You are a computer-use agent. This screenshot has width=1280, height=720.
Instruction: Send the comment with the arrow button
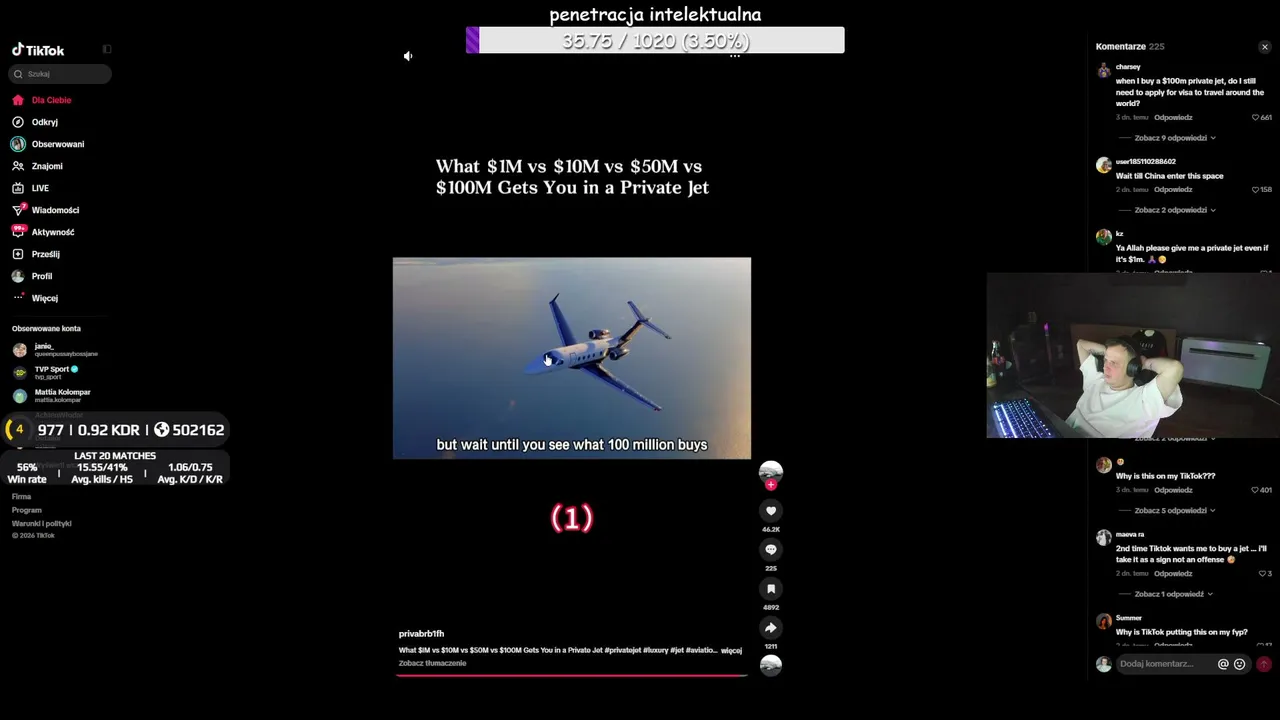[1264, 664]
